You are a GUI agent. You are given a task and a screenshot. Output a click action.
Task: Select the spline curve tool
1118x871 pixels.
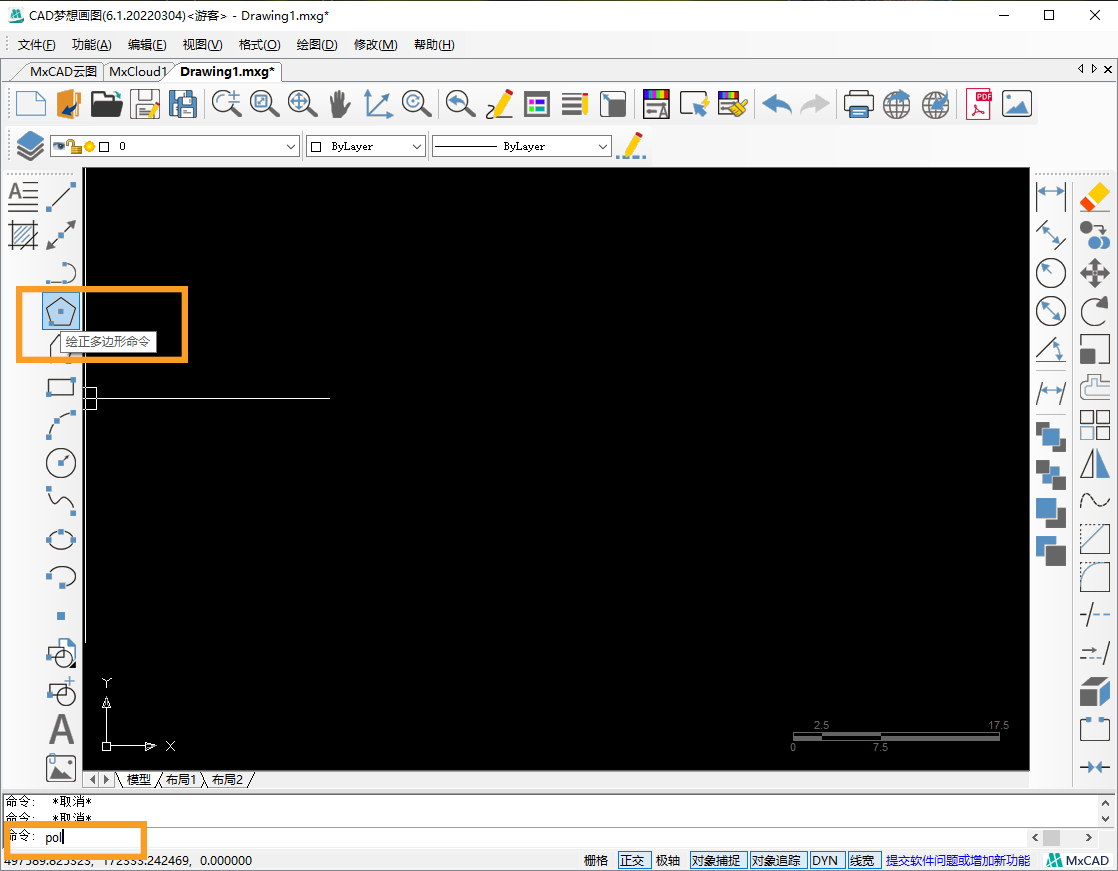[61, 501]
